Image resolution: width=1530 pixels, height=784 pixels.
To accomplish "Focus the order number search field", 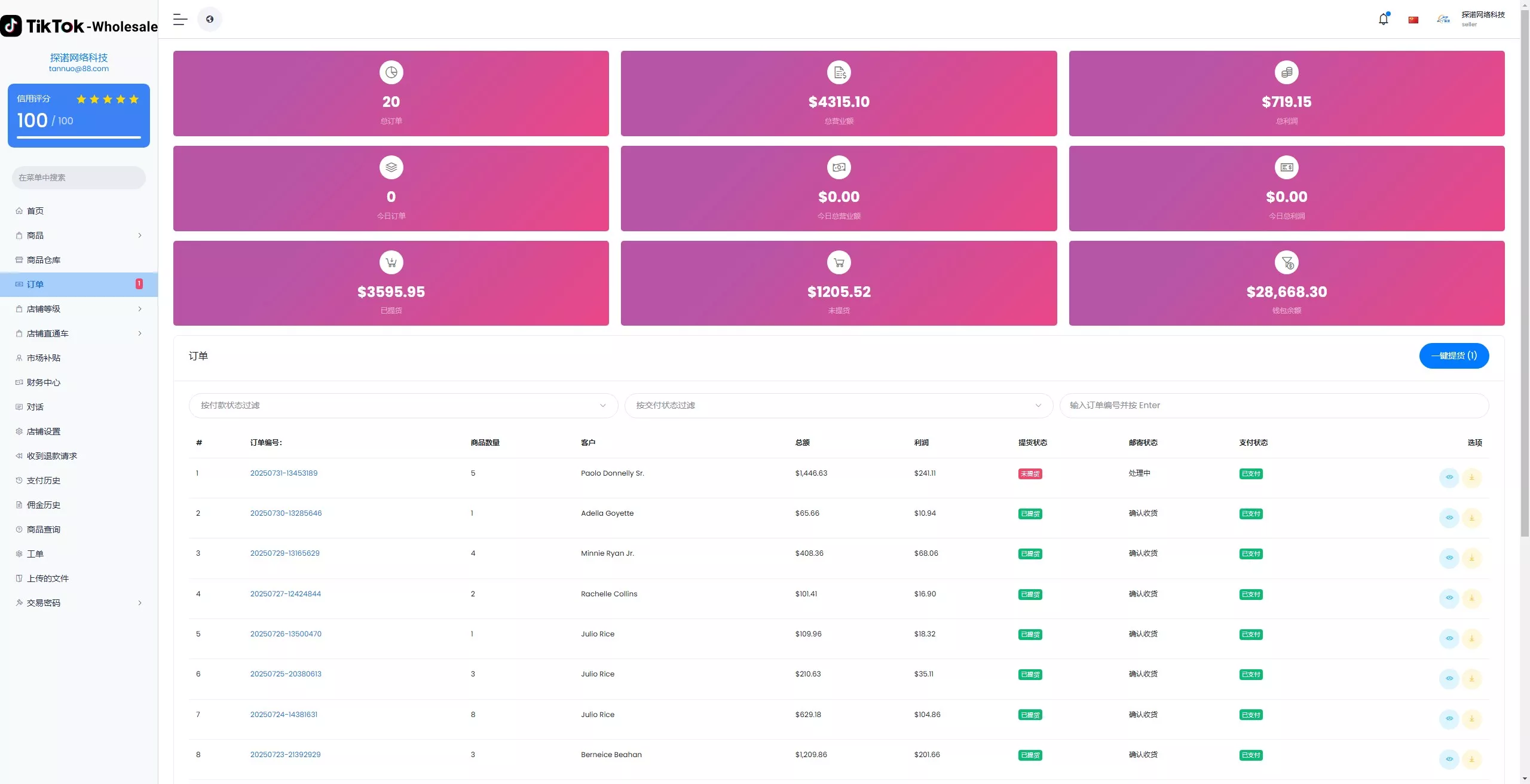I will [x=1273, y=405].
